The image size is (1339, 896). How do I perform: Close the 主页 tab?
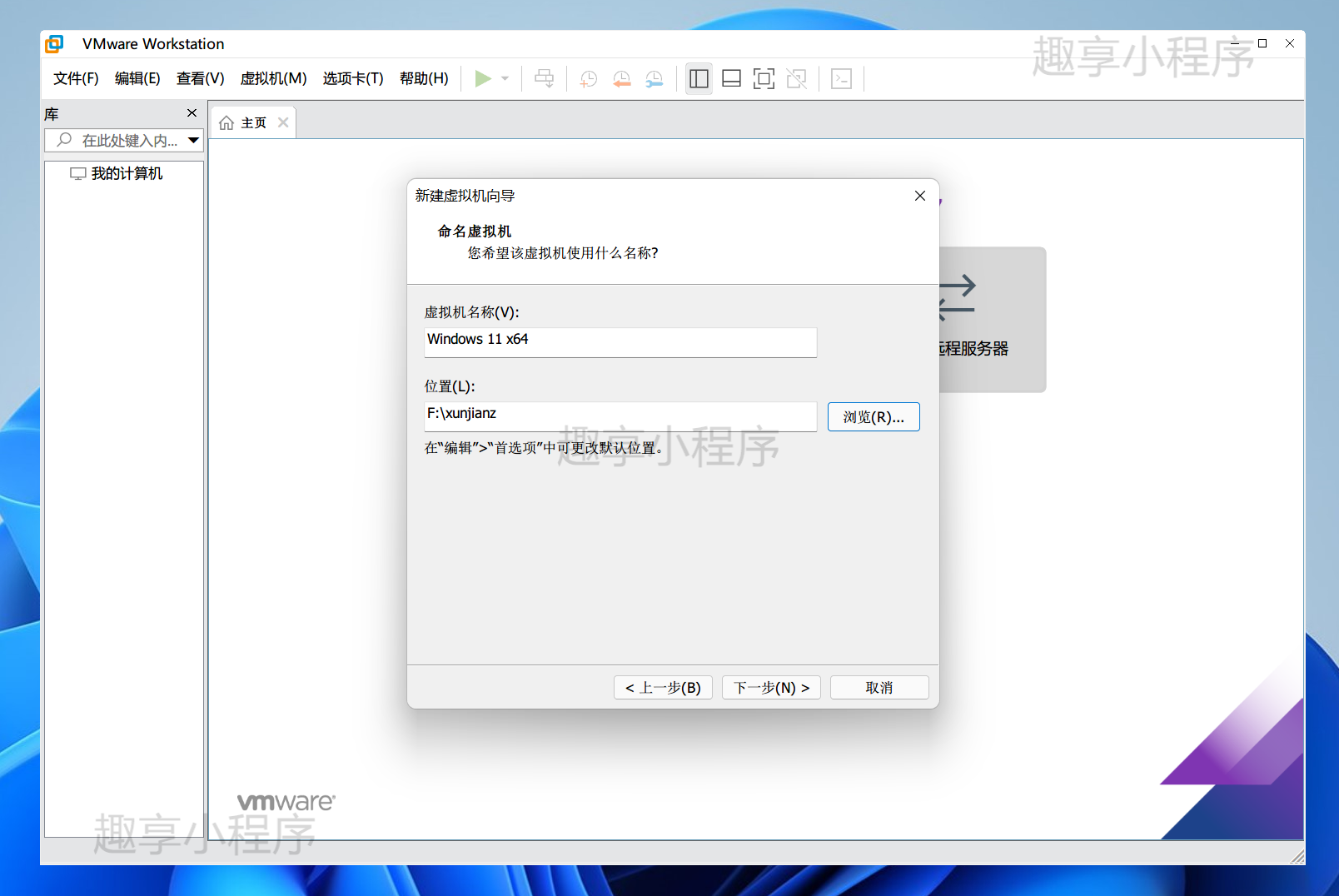pyautogui.click(x=283, y=122)
